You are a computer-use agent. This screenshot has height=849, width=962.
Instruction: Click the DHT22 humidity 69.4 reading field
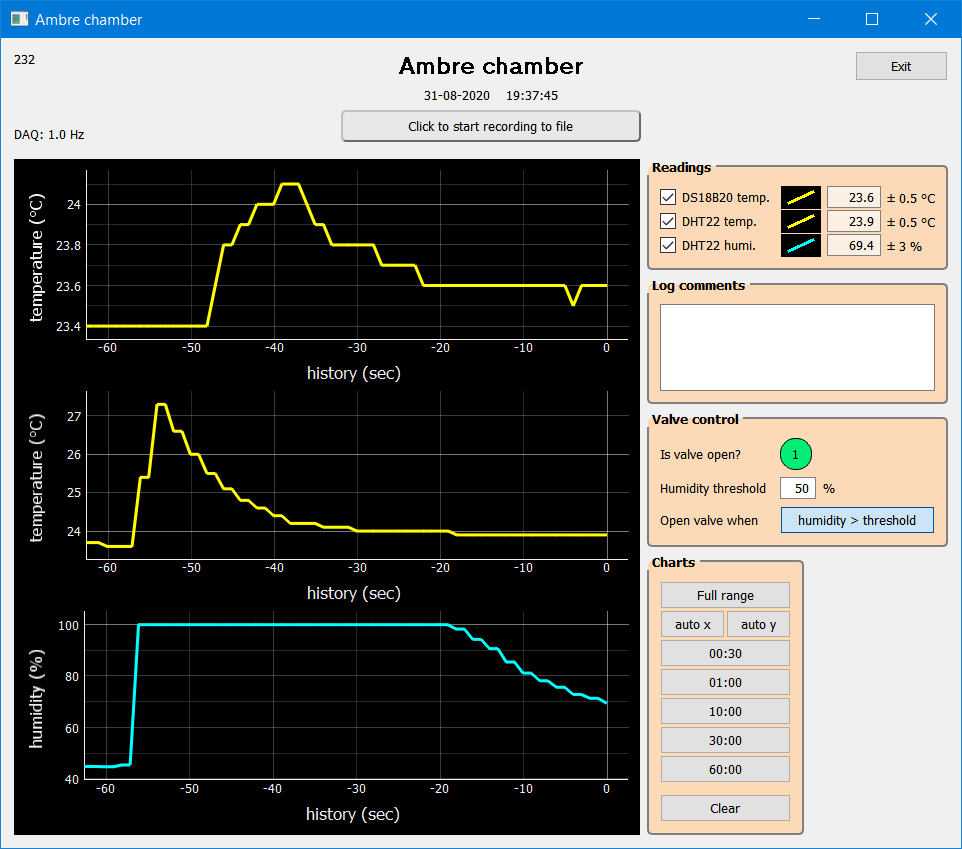[x=853, y=245]
